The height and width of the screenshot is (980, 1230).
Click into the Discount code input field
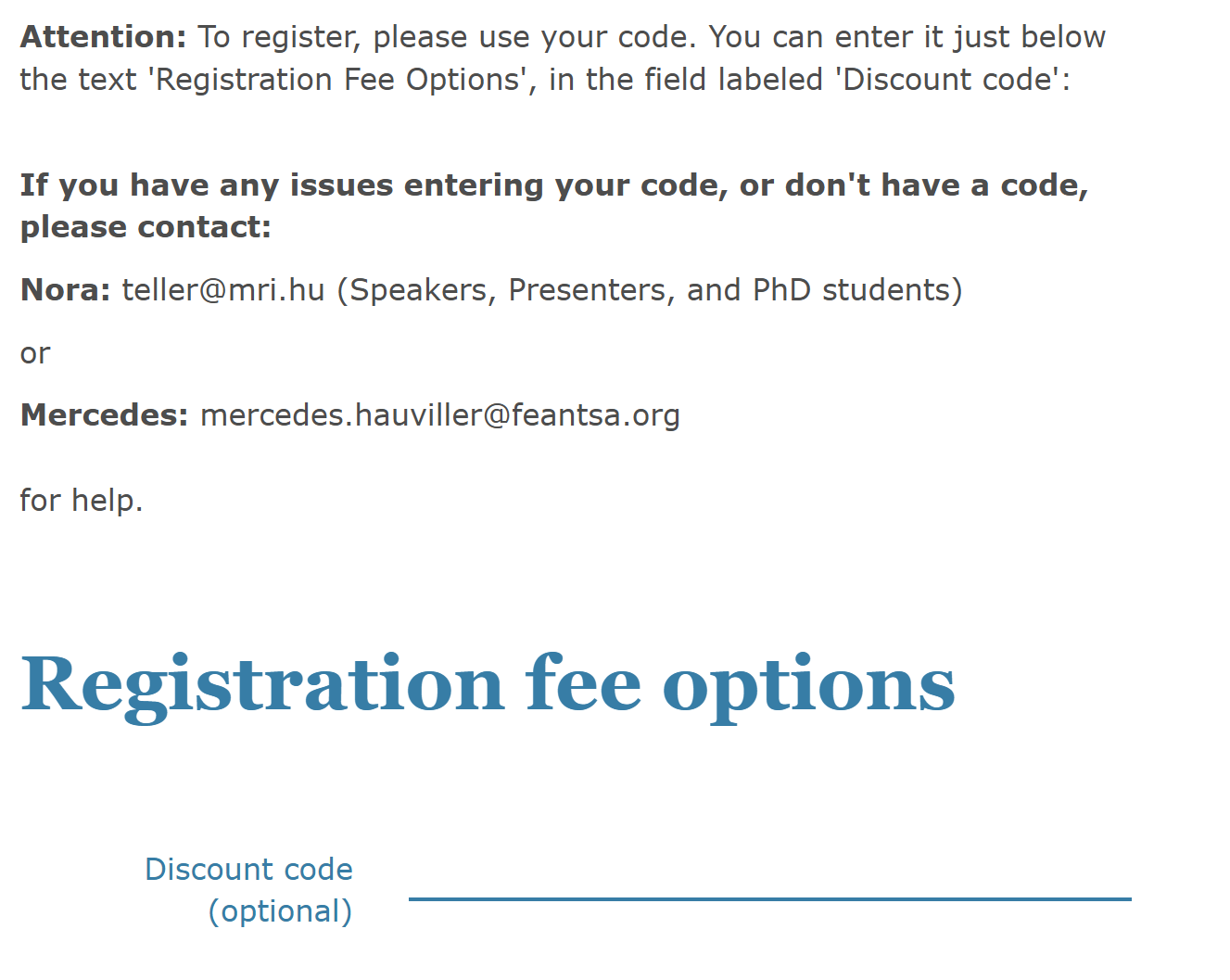[x=769, y=879]
